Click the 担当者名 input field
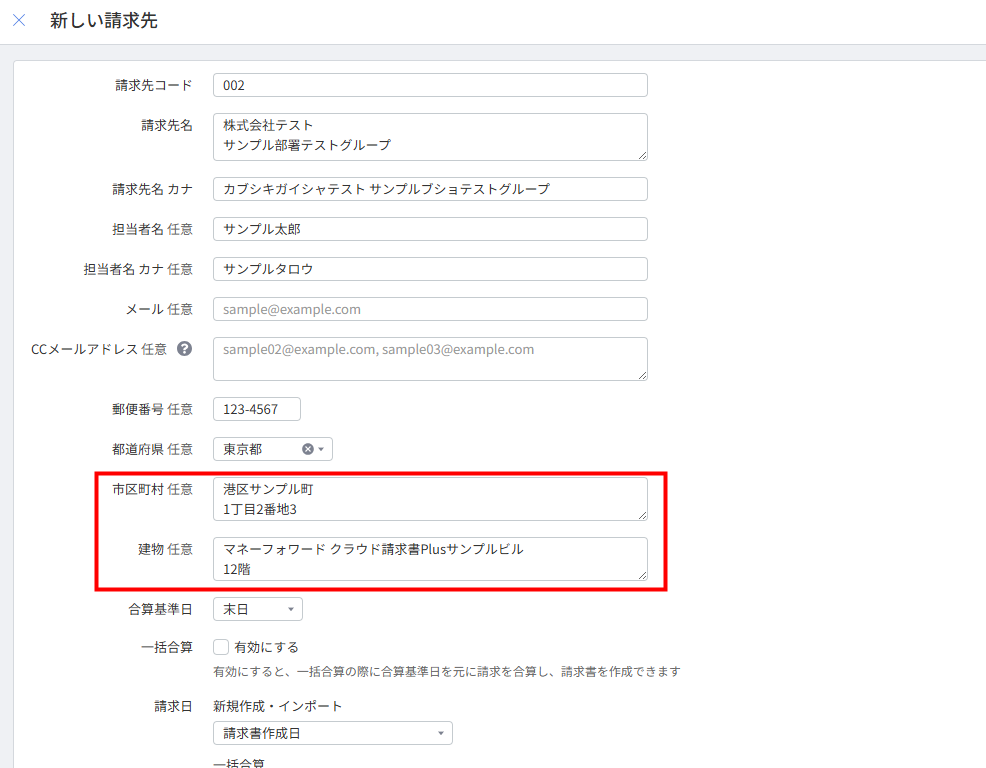 (x=430, y=229)
